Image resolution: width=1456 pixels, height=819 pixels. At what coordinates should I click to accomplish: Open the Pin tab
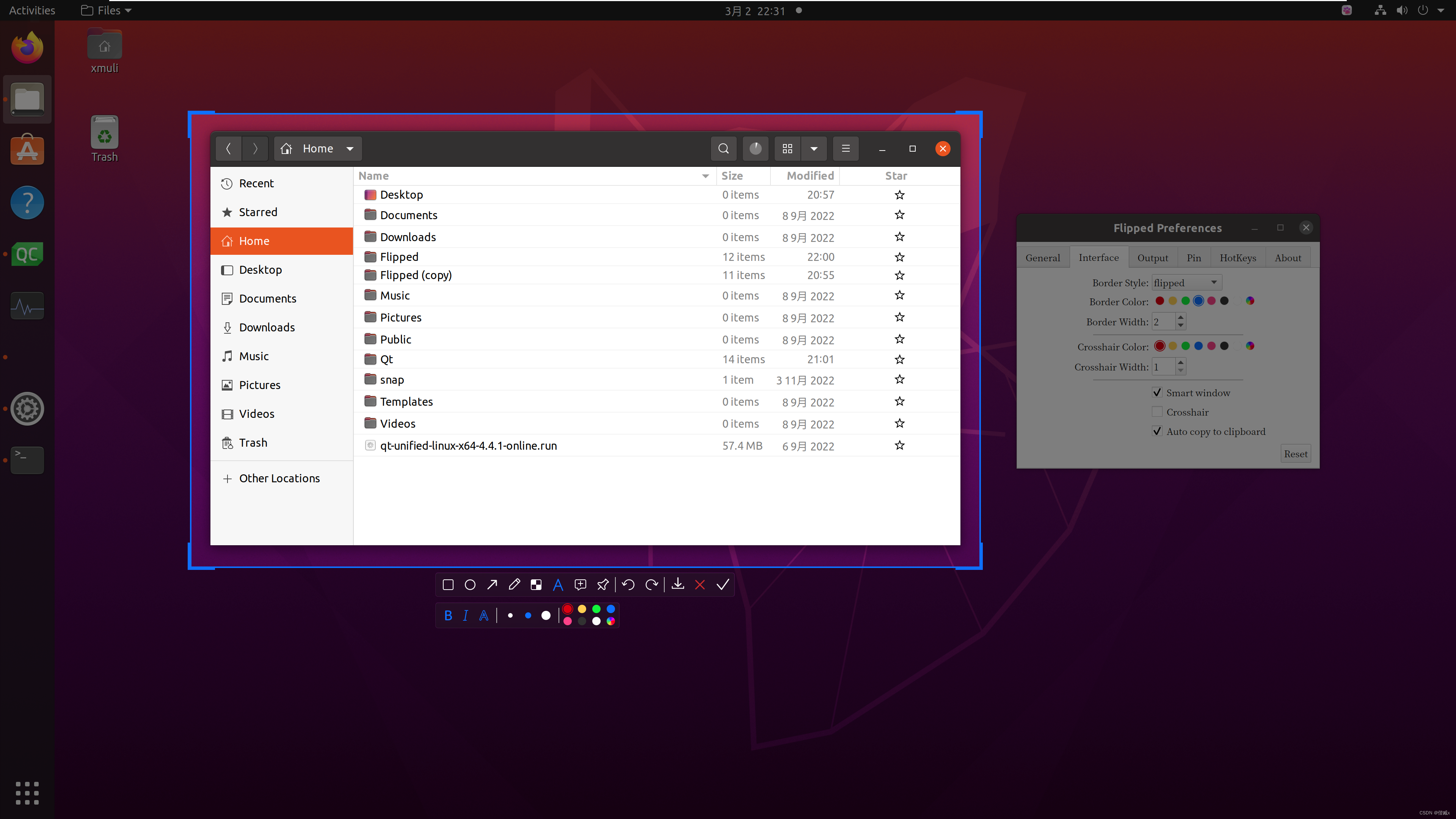click(x=1194, y=258)
